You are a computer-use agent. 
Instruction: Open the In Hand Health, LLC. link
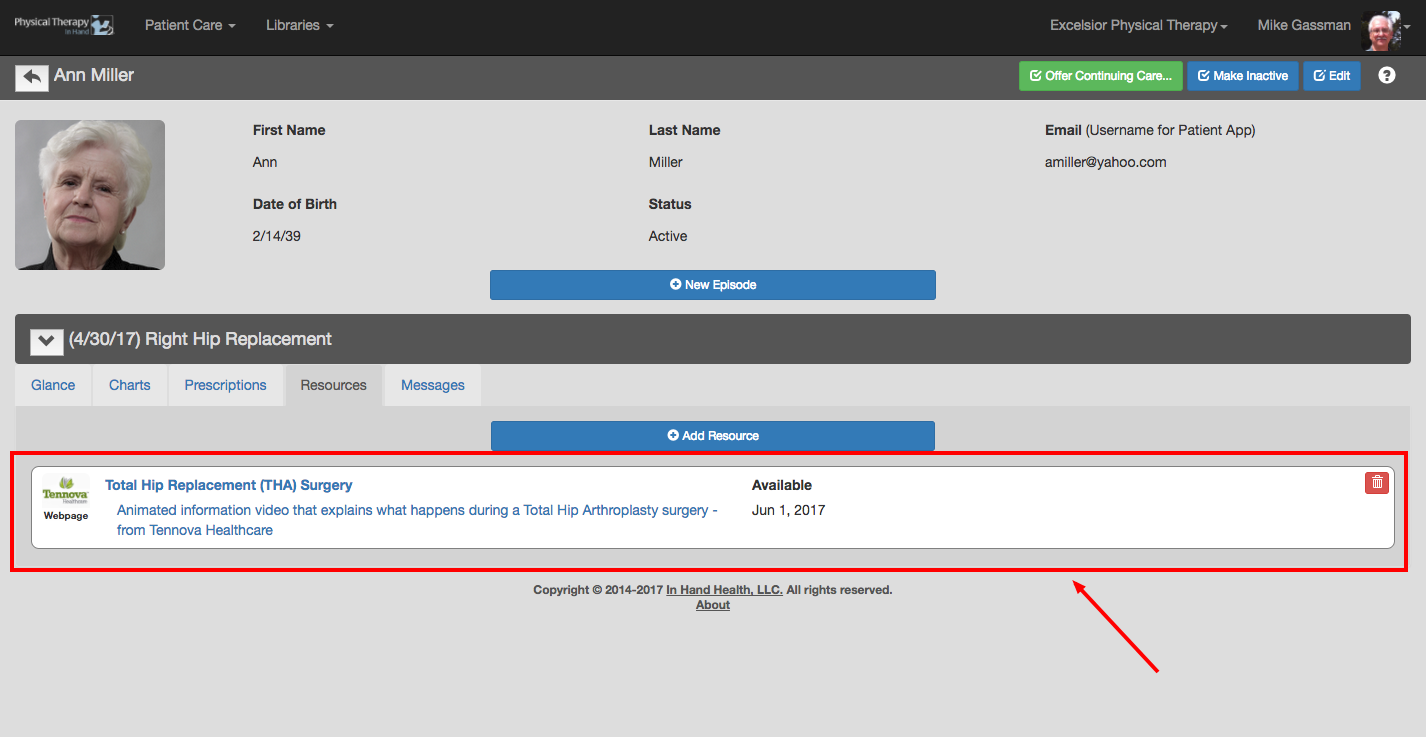point(725,590)
